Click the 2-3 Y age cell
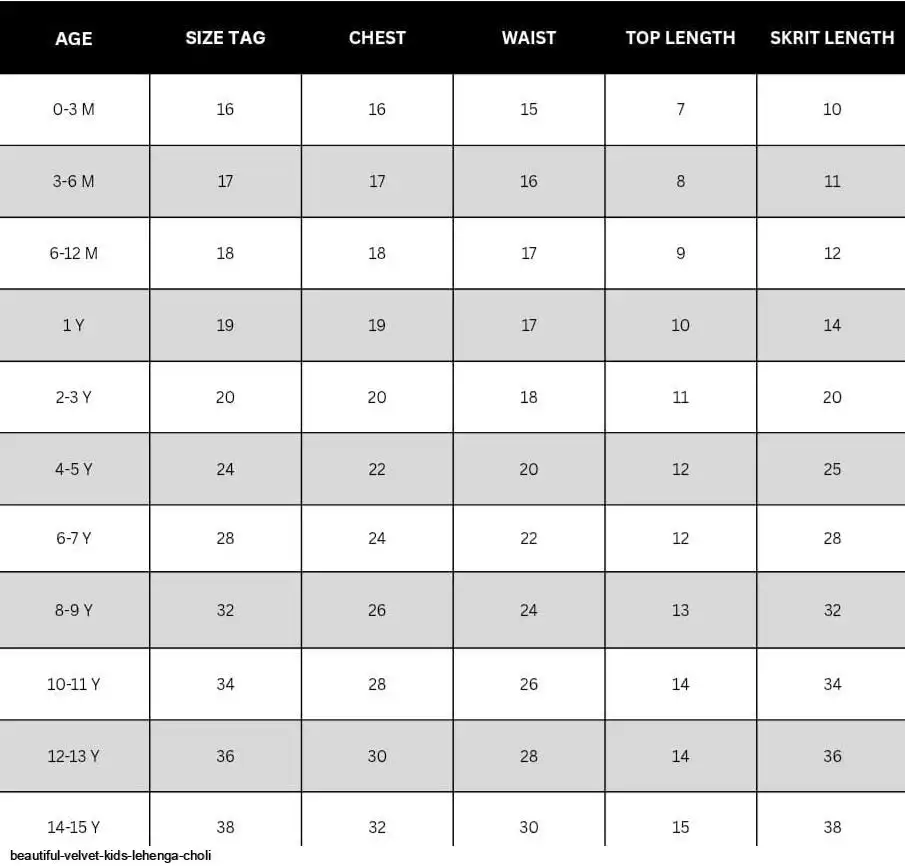Image resolution: width=905 pixels, height=866 pixels. click(74, 397)
